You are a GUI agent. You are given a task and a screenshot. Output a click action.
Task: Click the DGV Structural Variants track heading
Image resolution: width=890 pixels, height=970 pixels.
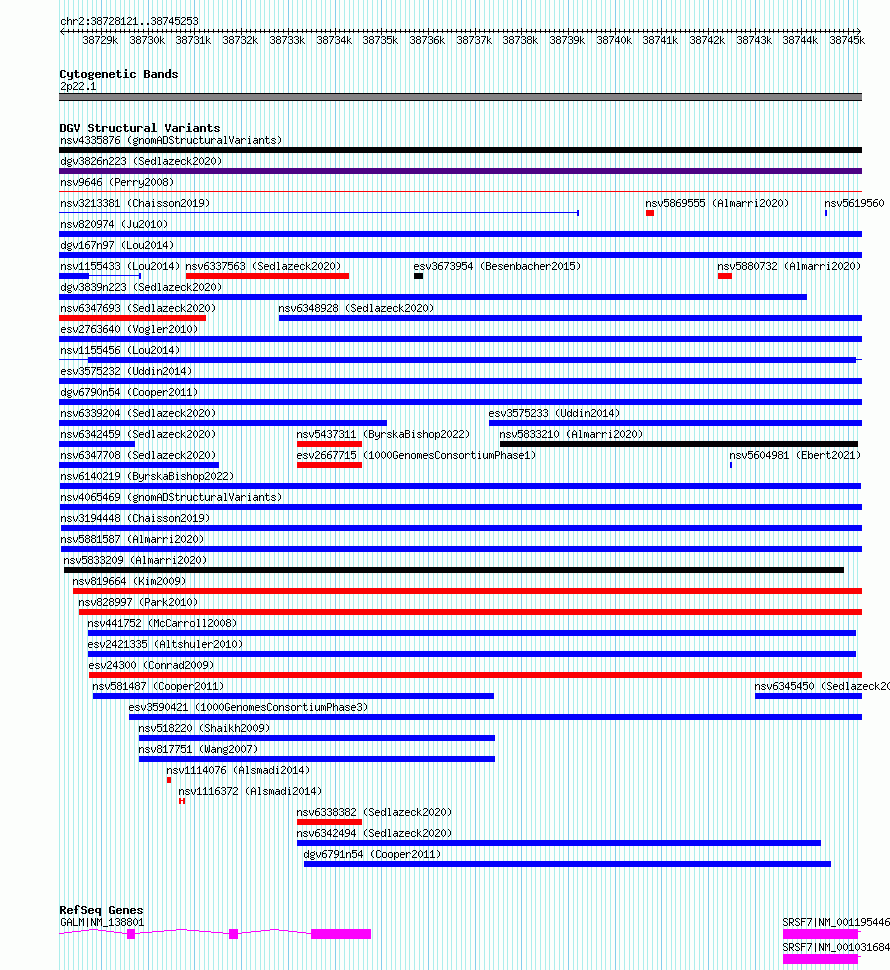coord(140,129)
